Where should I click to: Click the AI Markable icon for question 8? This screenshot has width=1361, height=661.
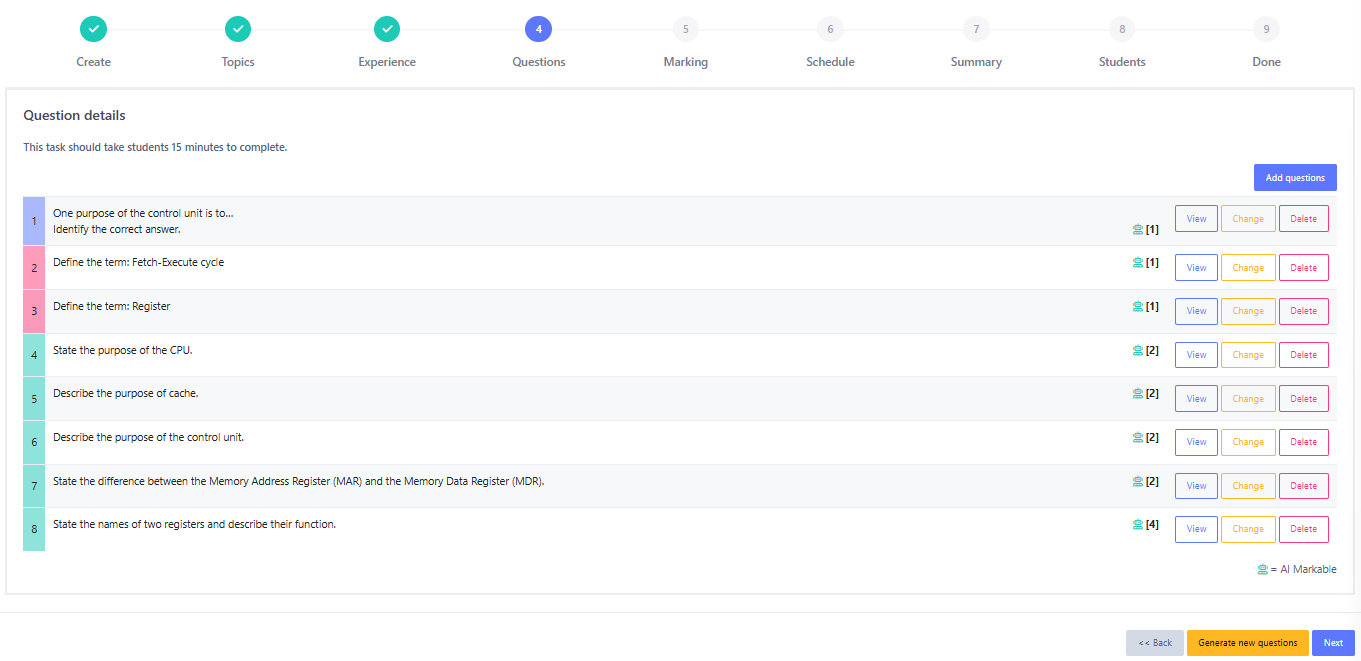1137,524
